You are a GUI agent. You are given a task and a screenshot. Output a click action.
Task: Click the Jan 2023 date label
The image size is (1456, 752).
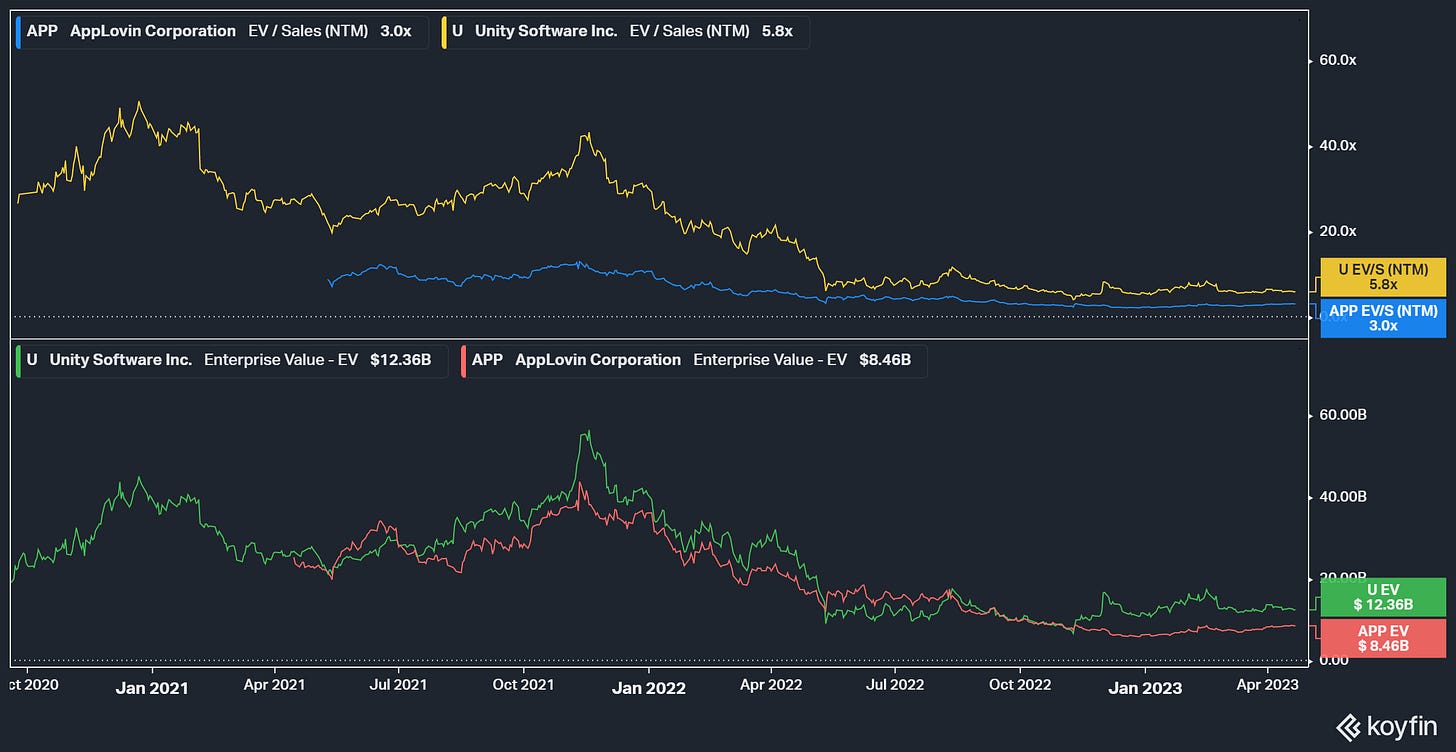[x=1146, y=688]
